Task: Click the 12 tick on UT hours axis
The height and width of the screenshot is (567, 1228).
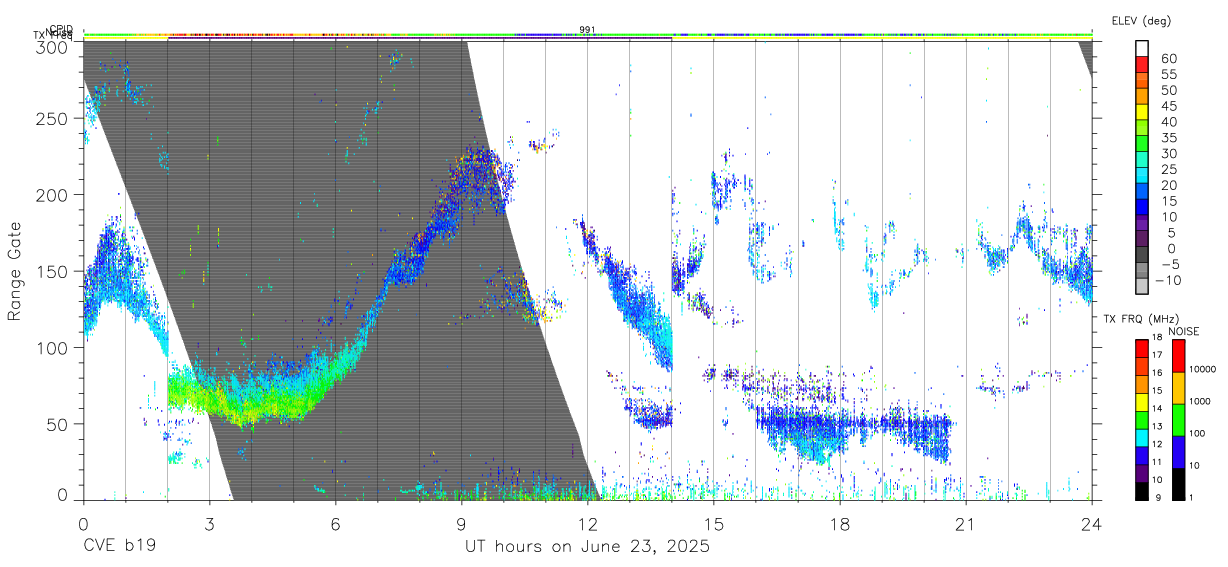Action: [587, 523]
